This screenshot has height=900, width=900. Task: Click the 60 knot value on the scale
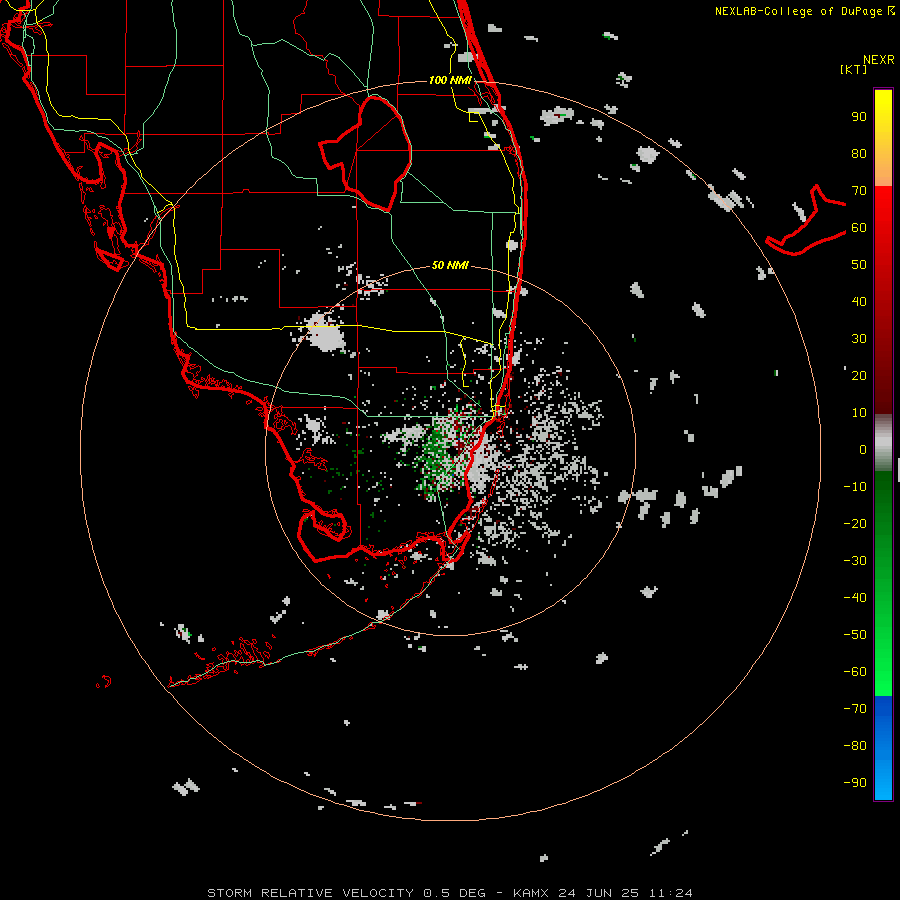(x=859, y=227)
